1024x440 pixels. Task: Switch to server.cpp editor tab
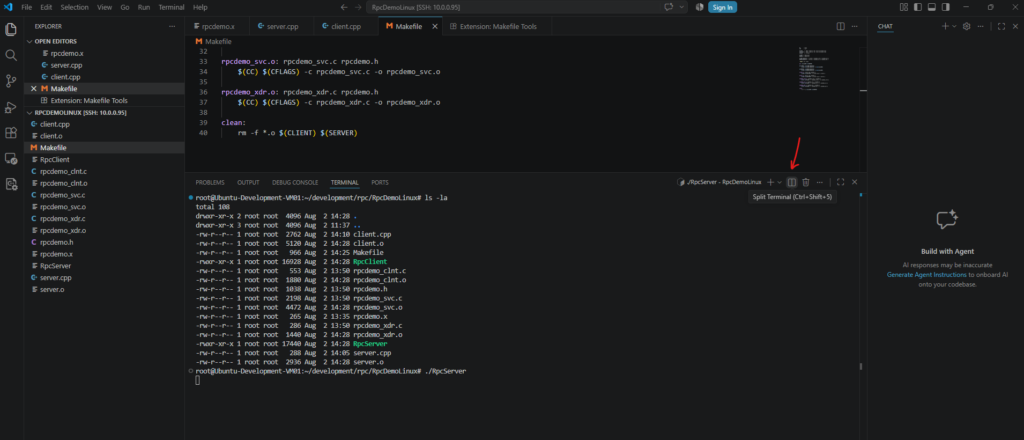tap(279, 26)
